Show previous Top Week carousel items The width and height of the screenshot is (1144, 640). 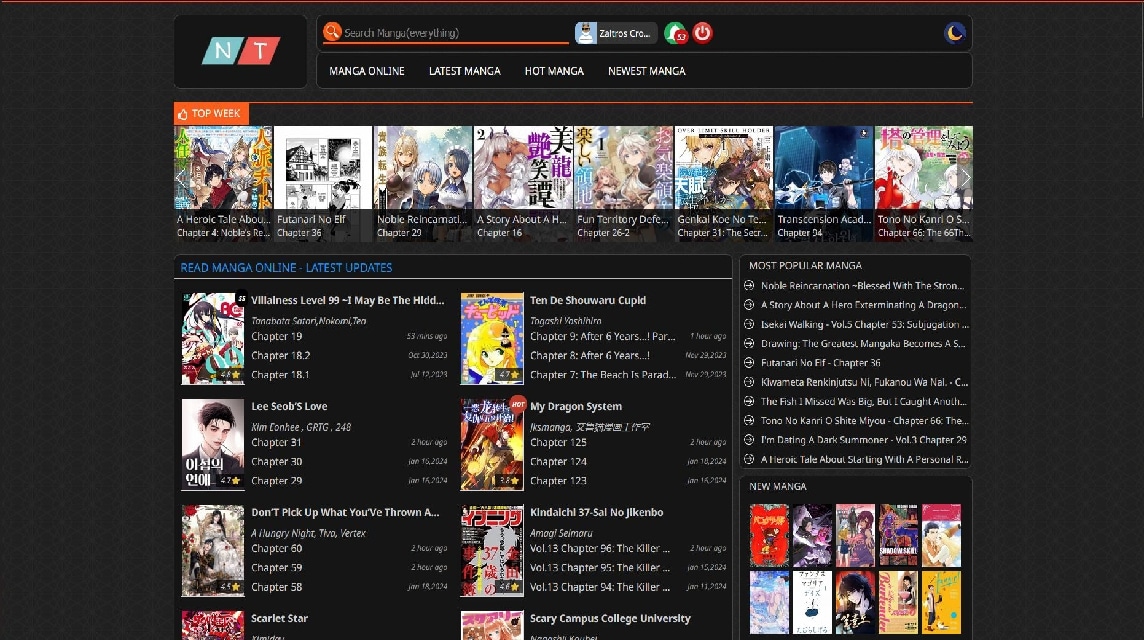pyautogui.click(x=181, y=177)
